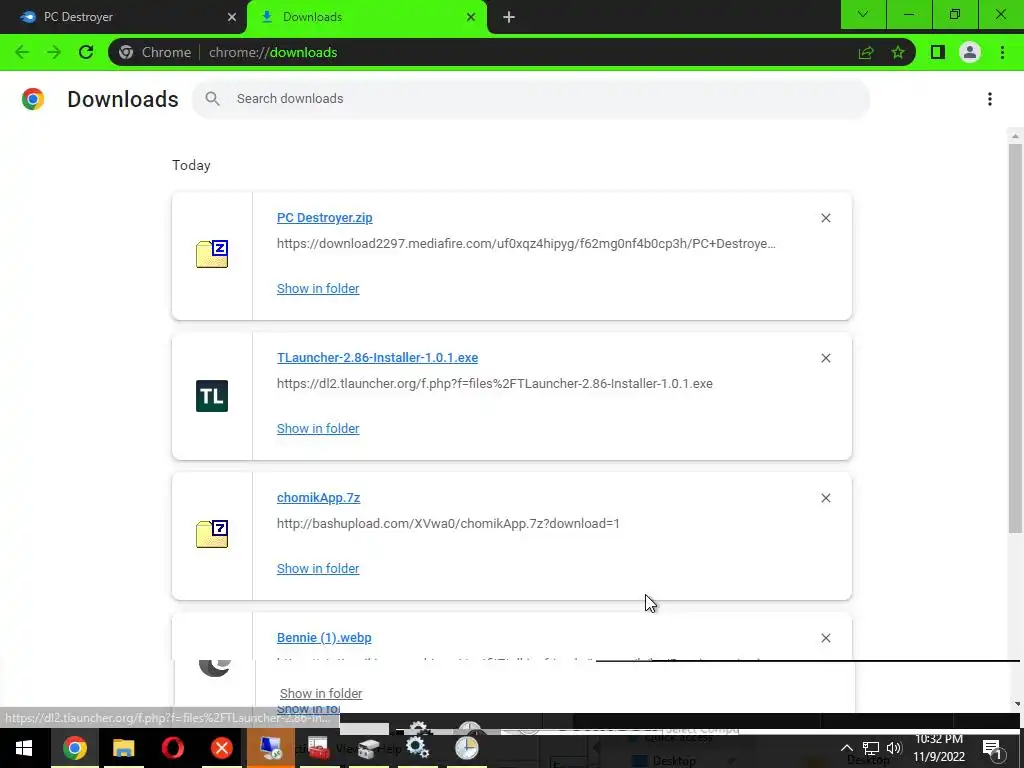Click the bashupload.com source URL text
This screenshot has width=1024, height=768.
448,523
